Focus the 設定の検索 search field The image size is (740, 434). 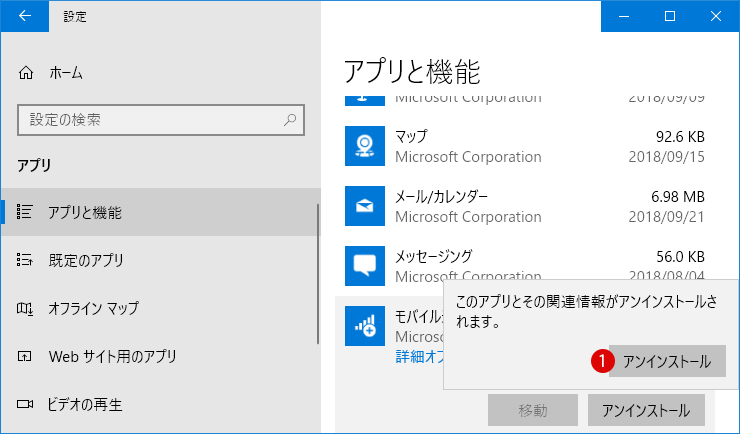click(161, 120)
